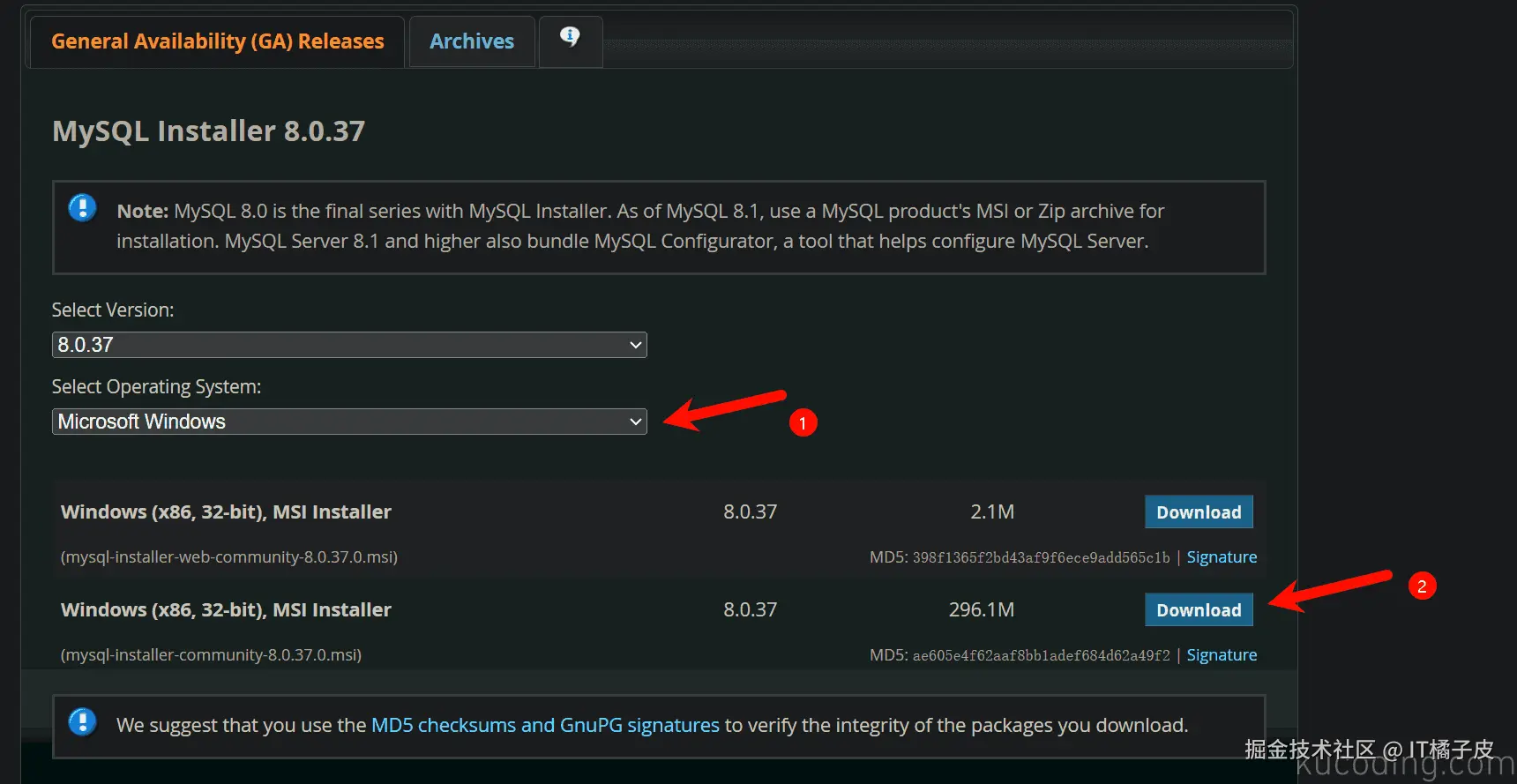This screenshot has height=784, width=1517.
Task: Click the blue info icon beside the Note
Action: 83,208
